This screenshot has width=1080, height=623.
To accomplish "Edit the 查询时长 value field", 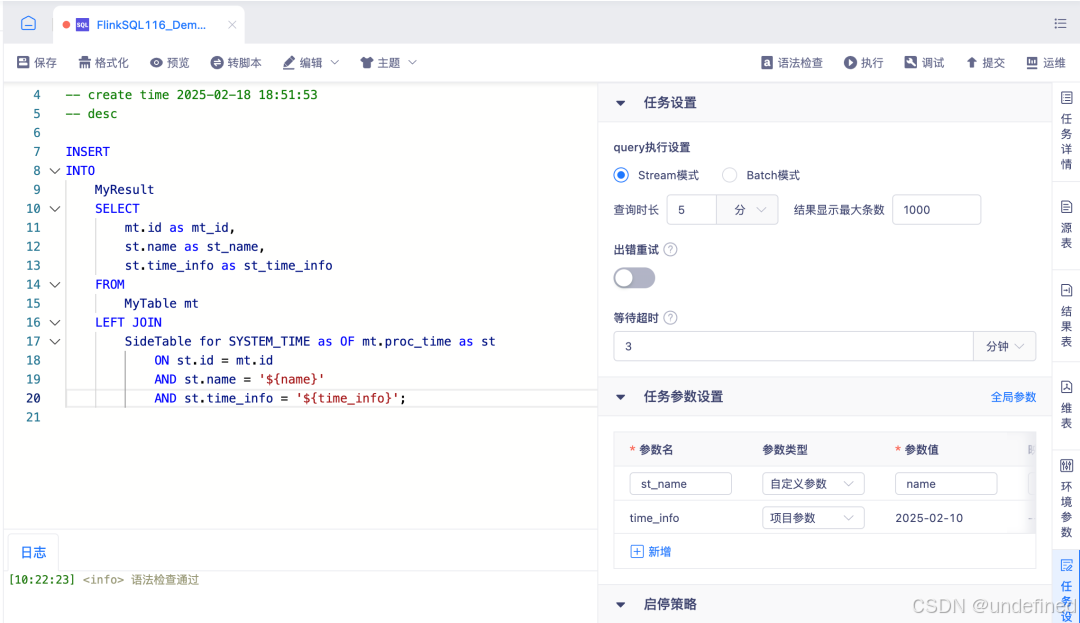I will tap(692, 210).
